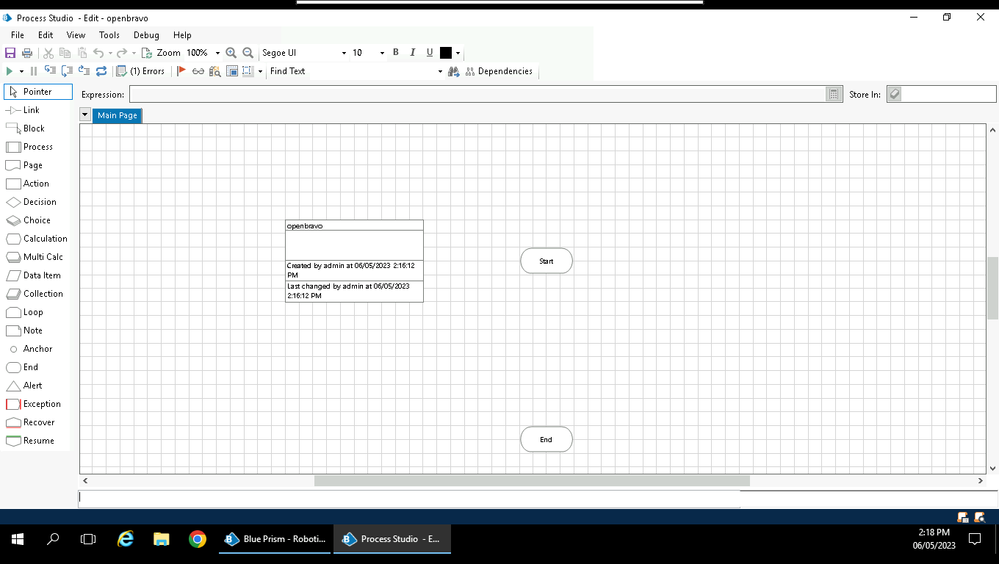Validate the process via (1) Errors
This screenshot has width=999, height=564.
click(x=141, y=71)
